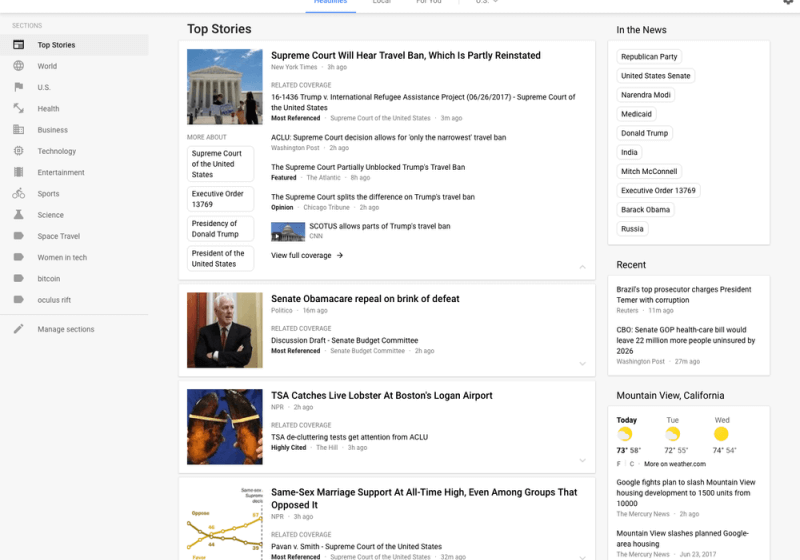800x560 pixels.
Task: Click the Science flask icon
Action: [x=18, y=215]
